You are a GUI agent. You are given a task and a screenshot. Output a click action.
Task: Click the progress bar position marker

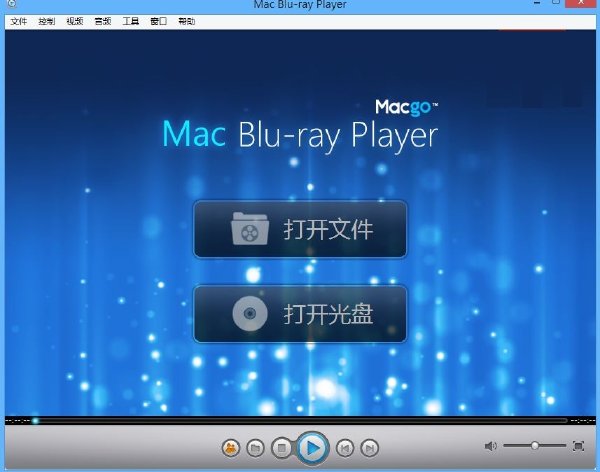pyautogui.click(x=35, y=421)
